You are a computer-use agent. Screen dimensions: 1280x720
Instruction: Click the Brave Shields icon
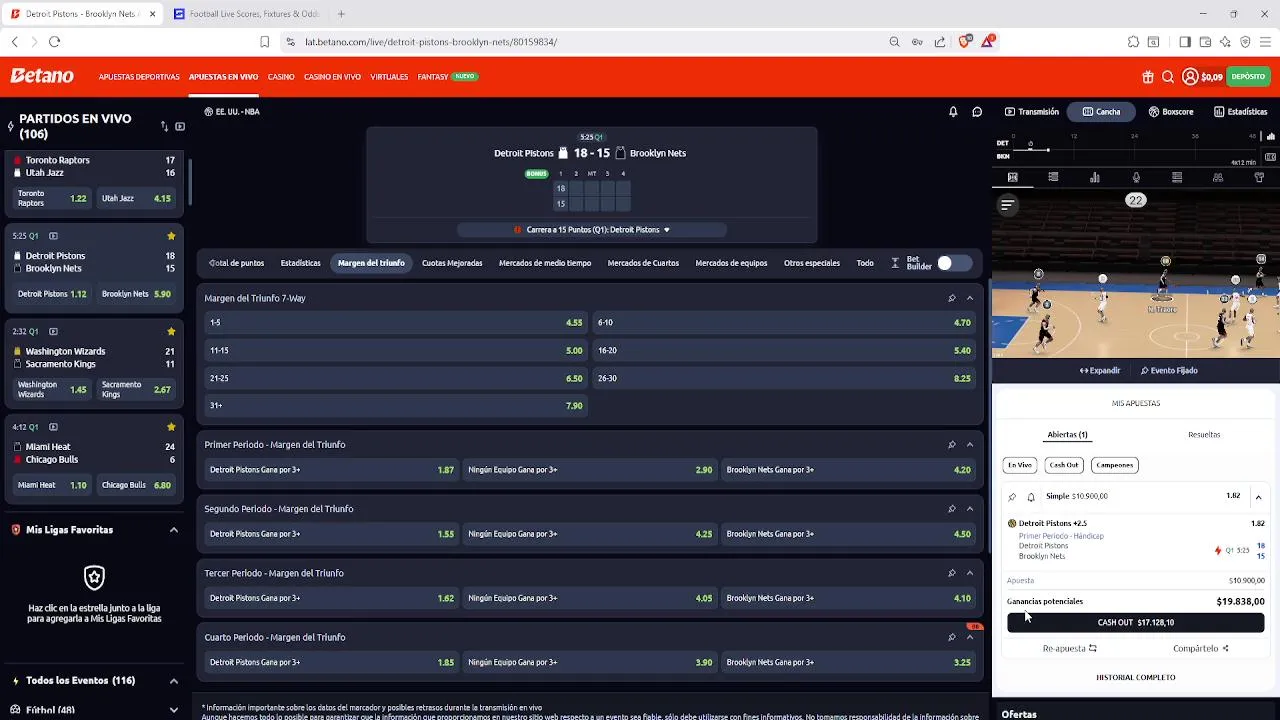965,42
